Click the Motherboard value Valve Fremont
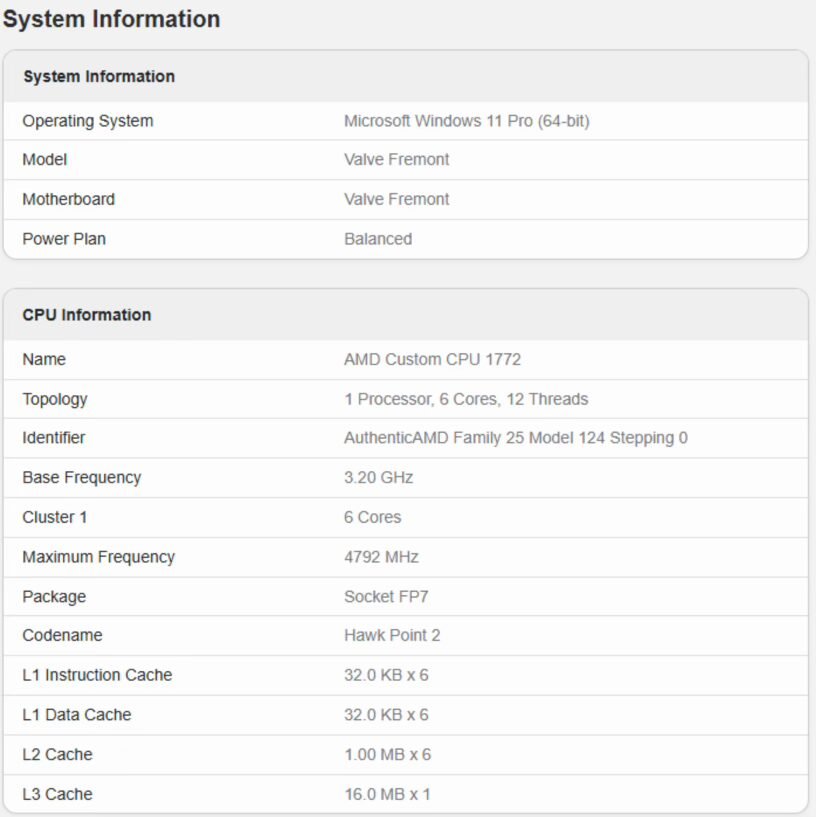816x817 pixels. click(397, 199)
